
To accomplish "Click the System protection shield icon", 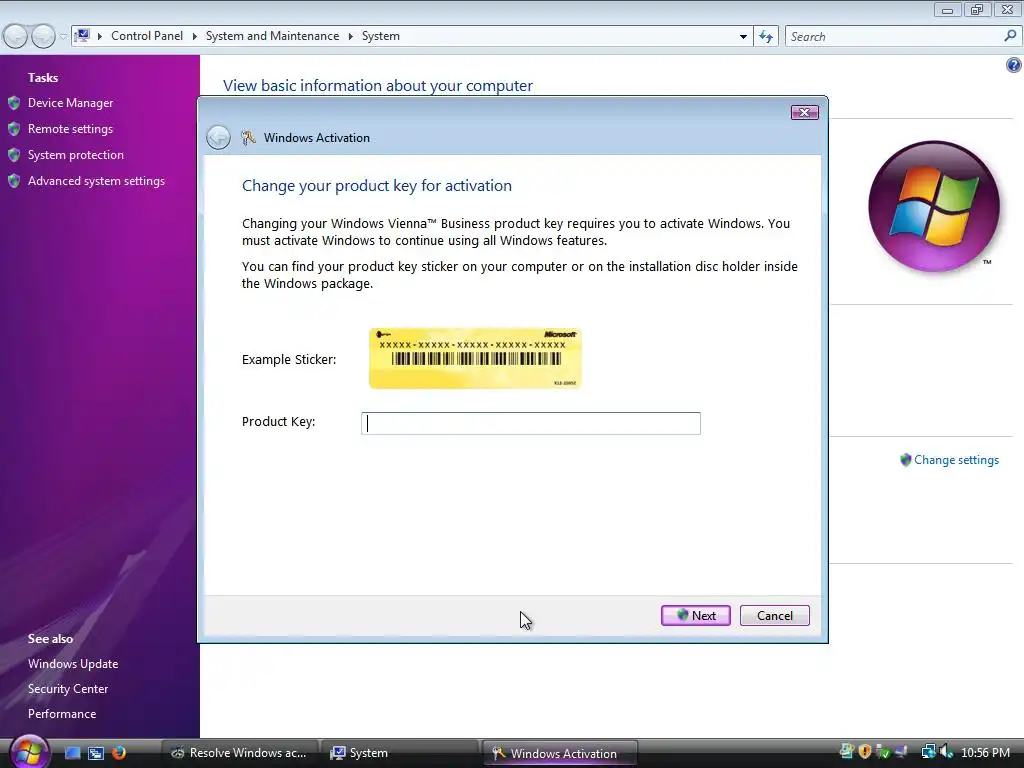I will 14,155.
